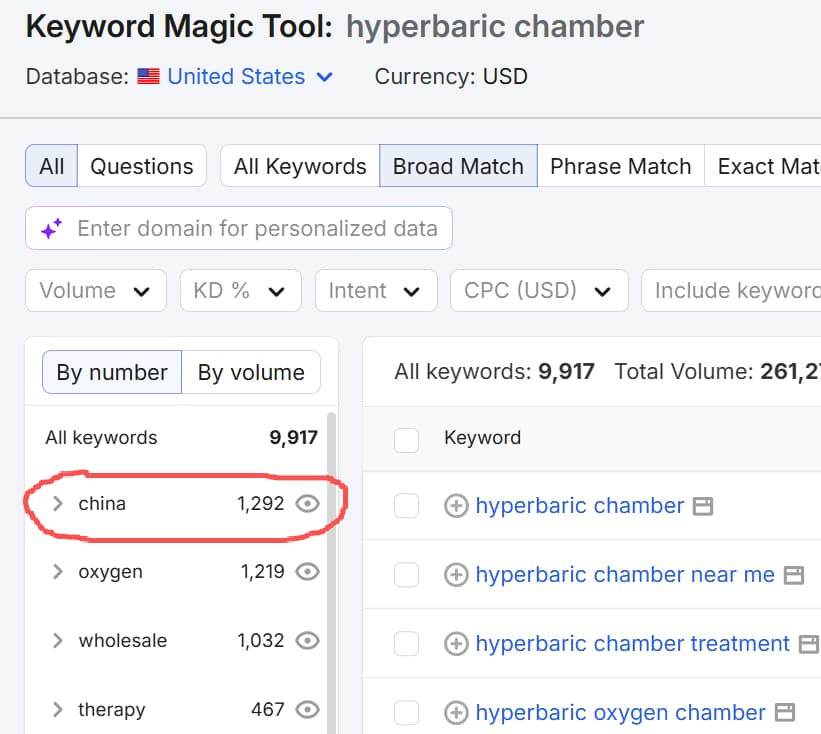Switch to the Questions tab
Image resolution: width=821 pixels, height=734 pixels.
[x=141, y=166]
